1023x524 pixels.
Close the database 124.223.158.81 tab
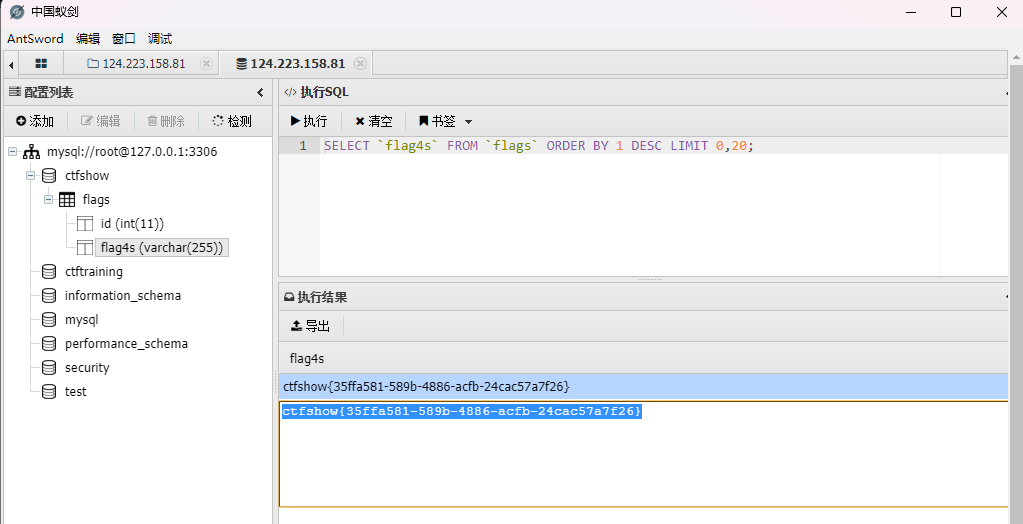pos(360,63)
